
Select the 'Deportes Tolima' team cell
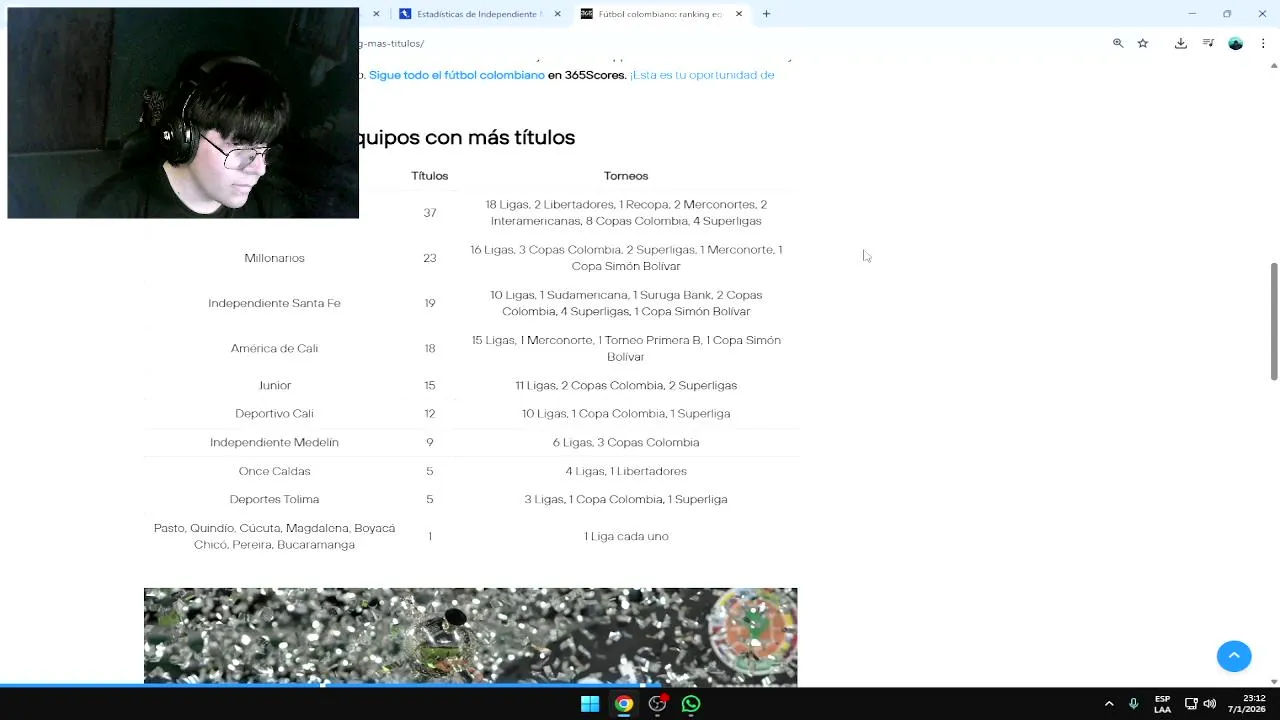[274, 499]
